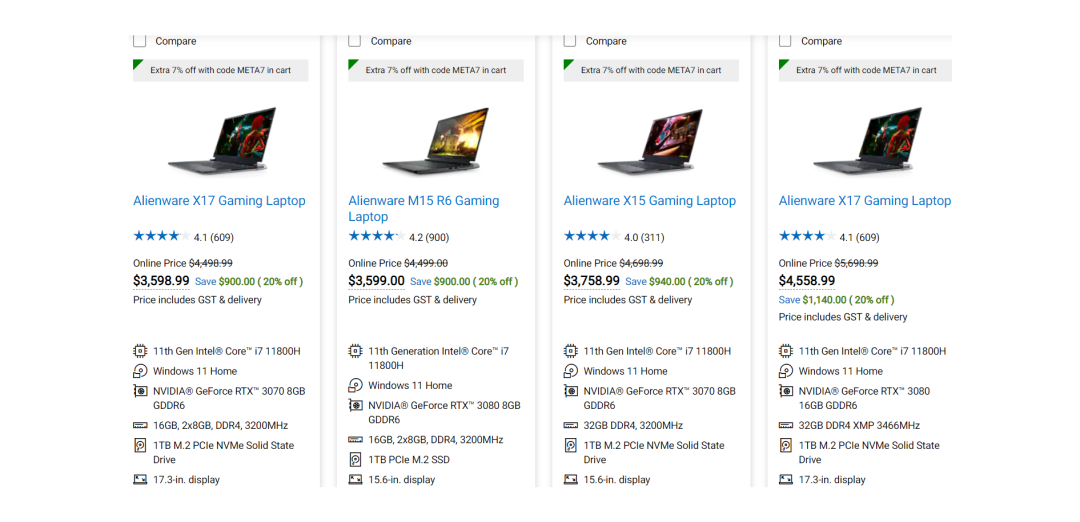Check Compare box for Alienware X15 laptop
Screen dimensions: 1080x522
tap(570, 41)
